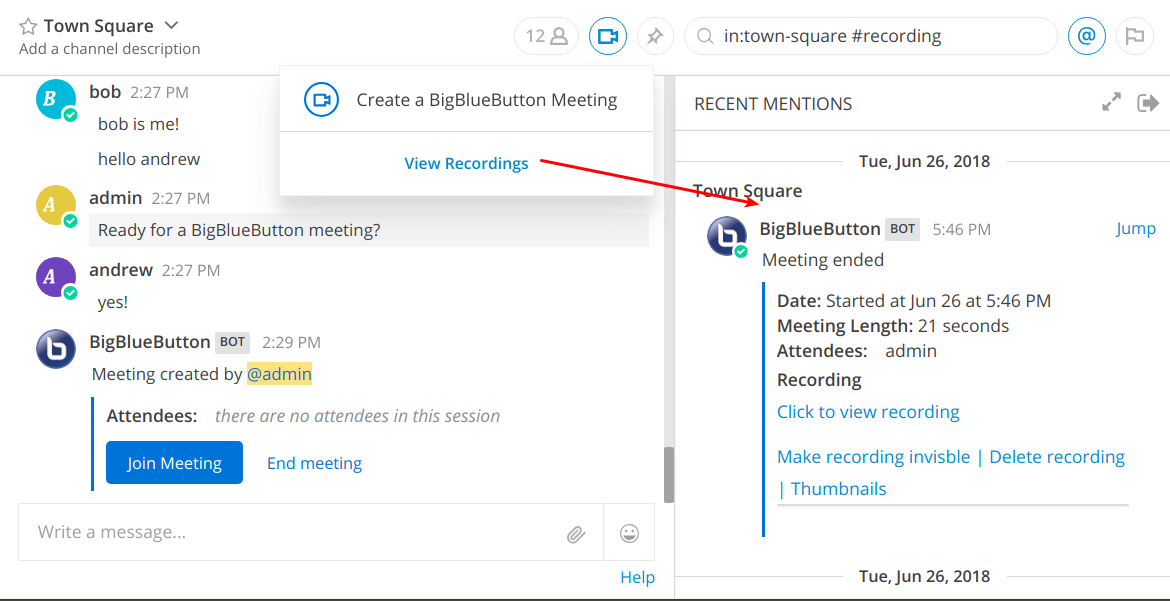Open Click to view recording link
Screen dimensions: 1170x601
(x=868, y=411)
